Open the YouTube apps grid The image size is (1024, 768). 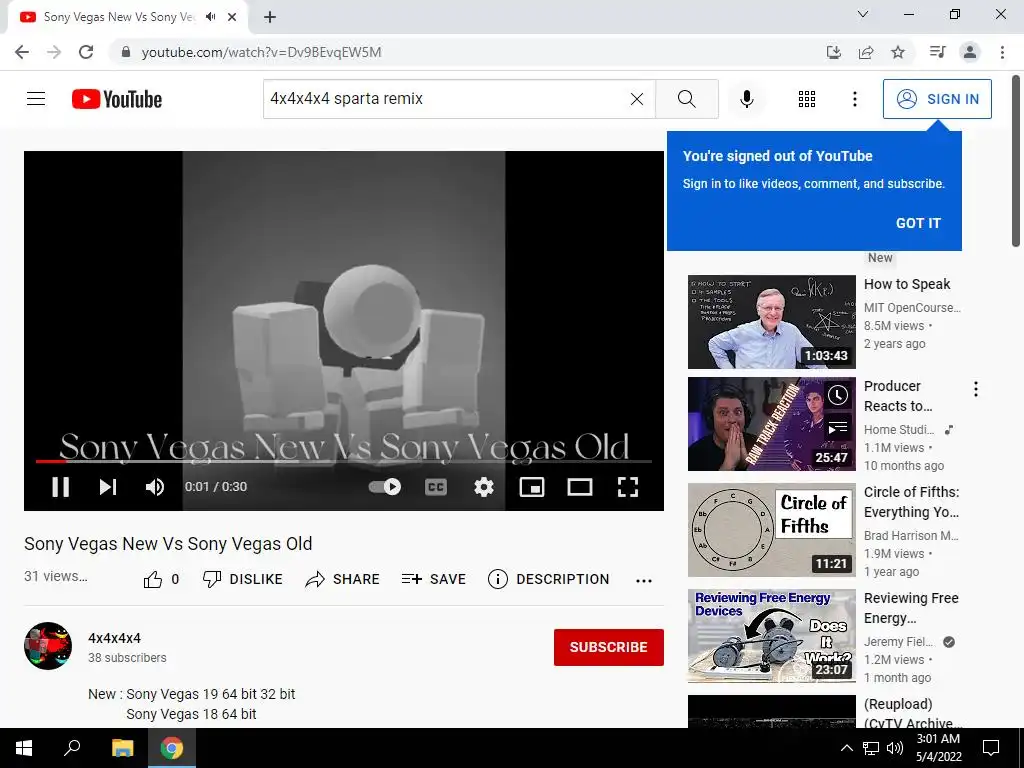807,99
